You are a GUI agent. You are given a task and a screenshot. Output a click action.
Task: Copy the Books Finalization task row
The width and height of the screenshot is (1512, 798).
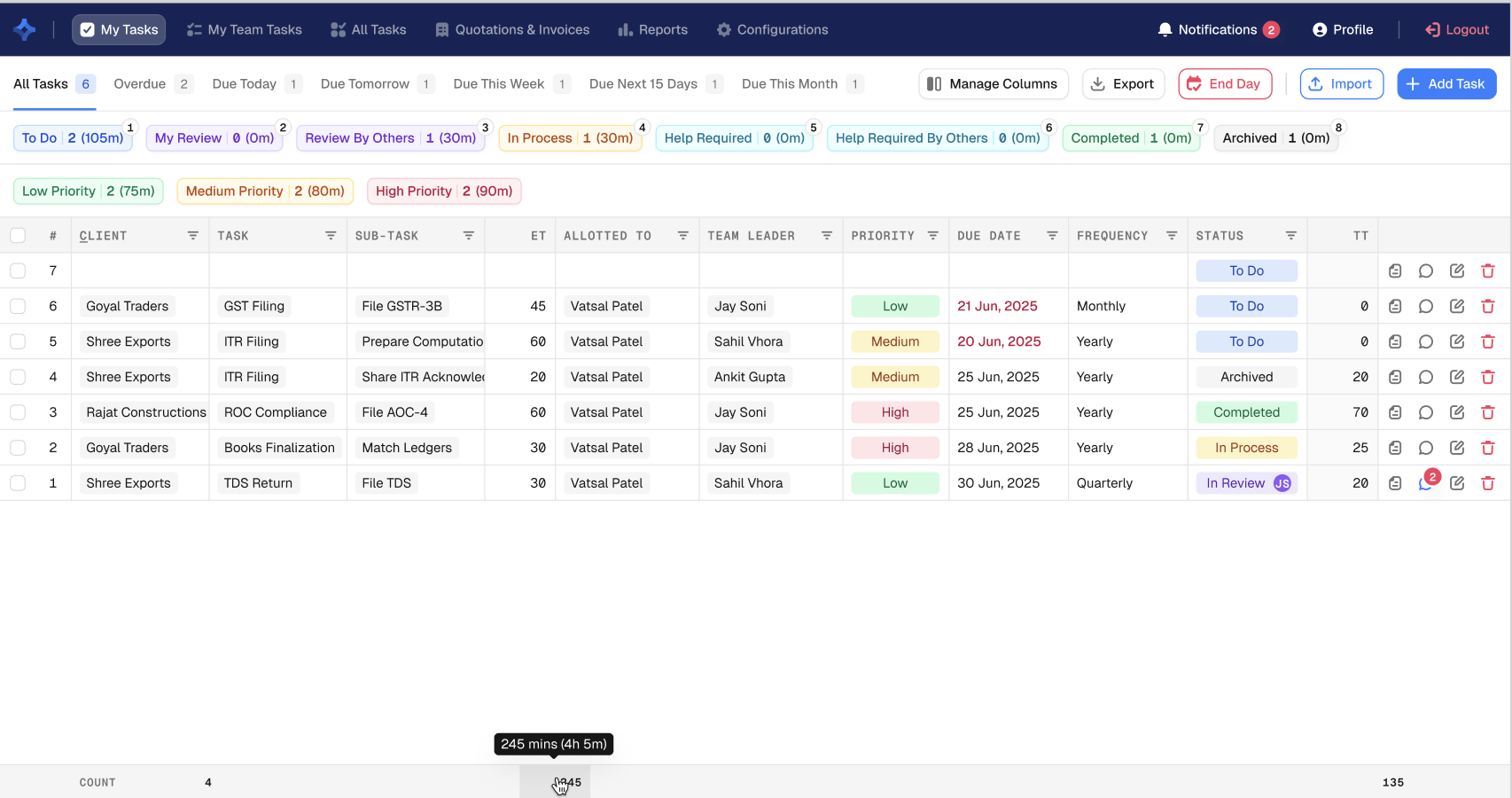(1394, 448)
